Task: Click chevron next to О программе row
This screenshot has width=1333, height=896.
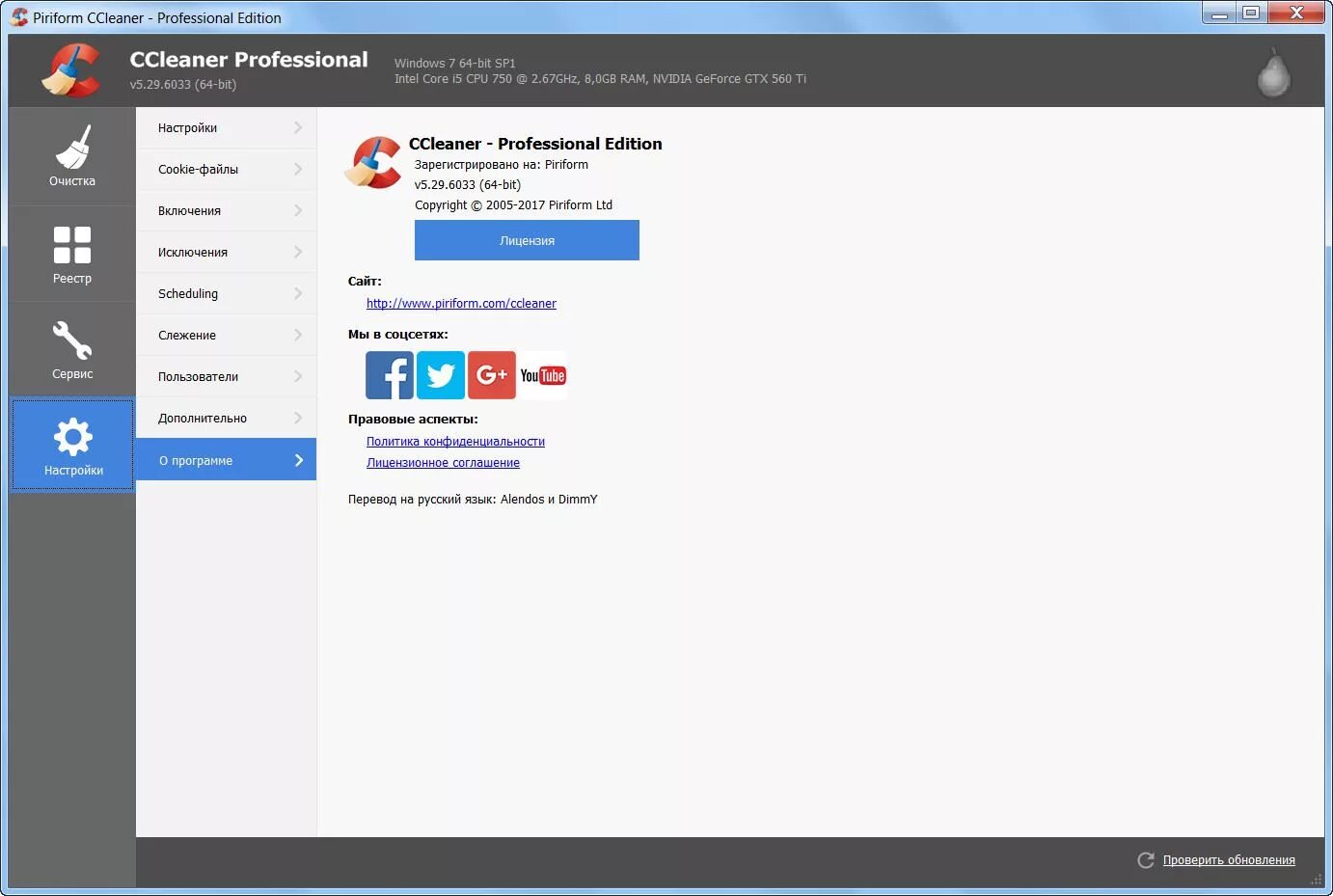Action: point(298,460)
